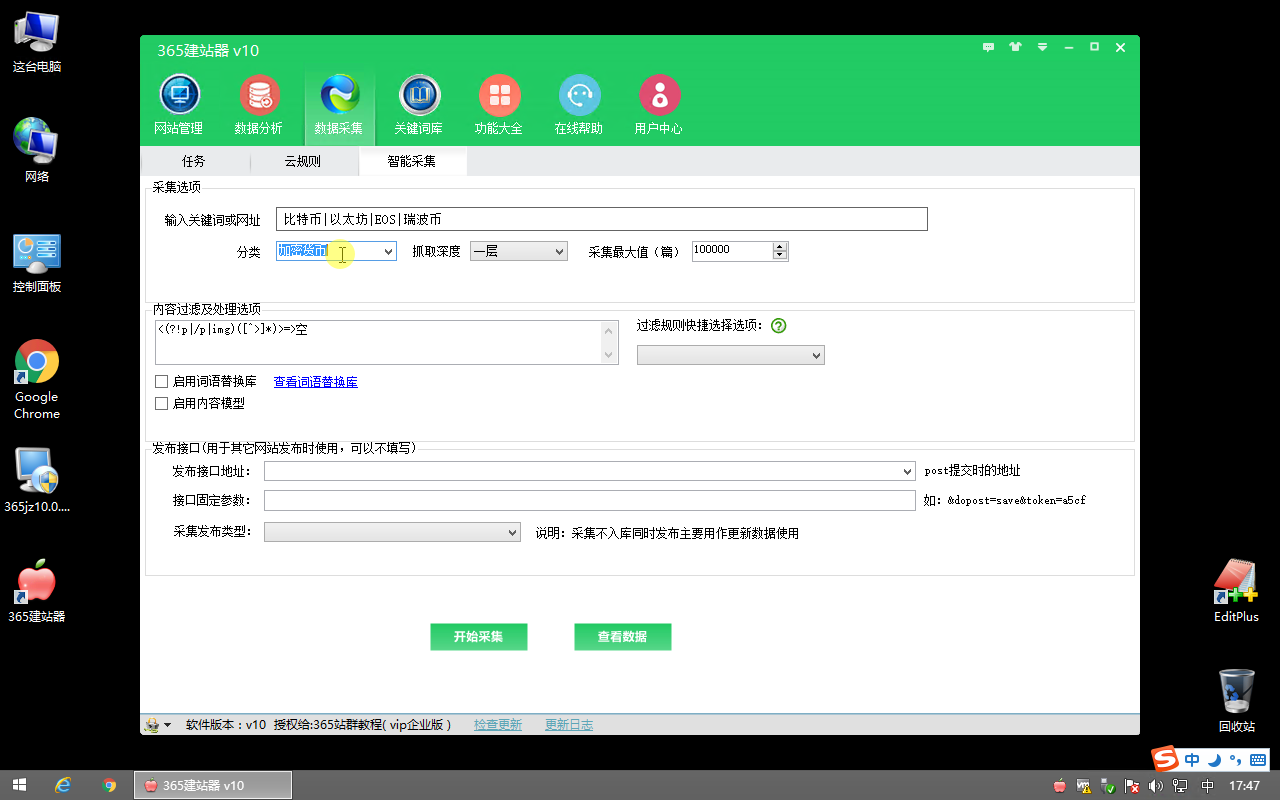Click the 采集最大值 number field

(x=733, y=251)
